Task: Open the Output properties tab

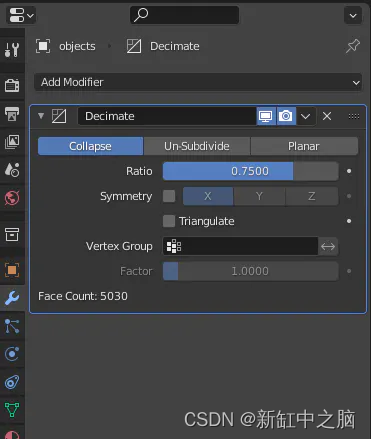Action: tap(12, 114)
